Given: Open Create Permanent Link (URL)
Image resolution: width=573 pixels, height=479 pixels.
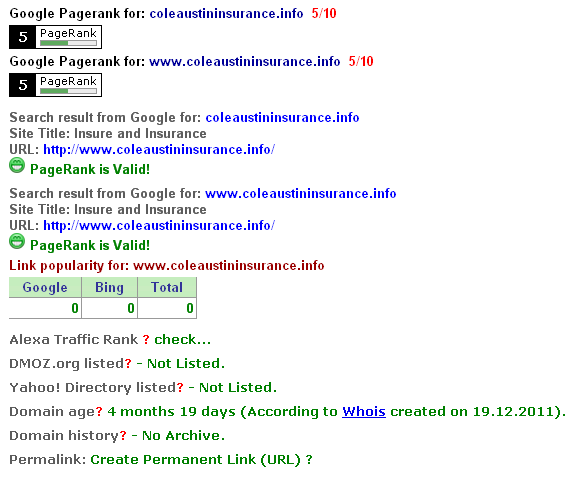Looking at the screenshot, I should [196, 460].
